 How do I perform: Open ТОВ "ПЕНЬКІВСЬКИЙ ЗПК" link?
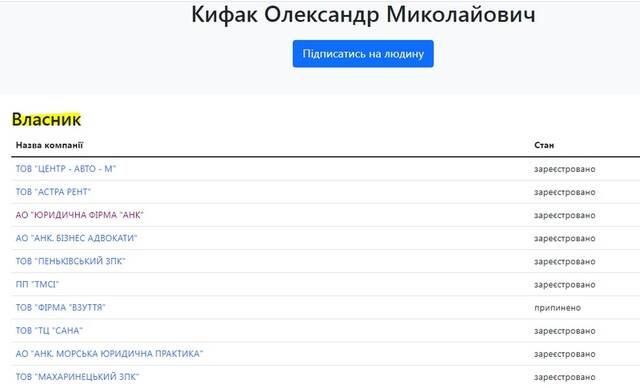click(70, 261)
